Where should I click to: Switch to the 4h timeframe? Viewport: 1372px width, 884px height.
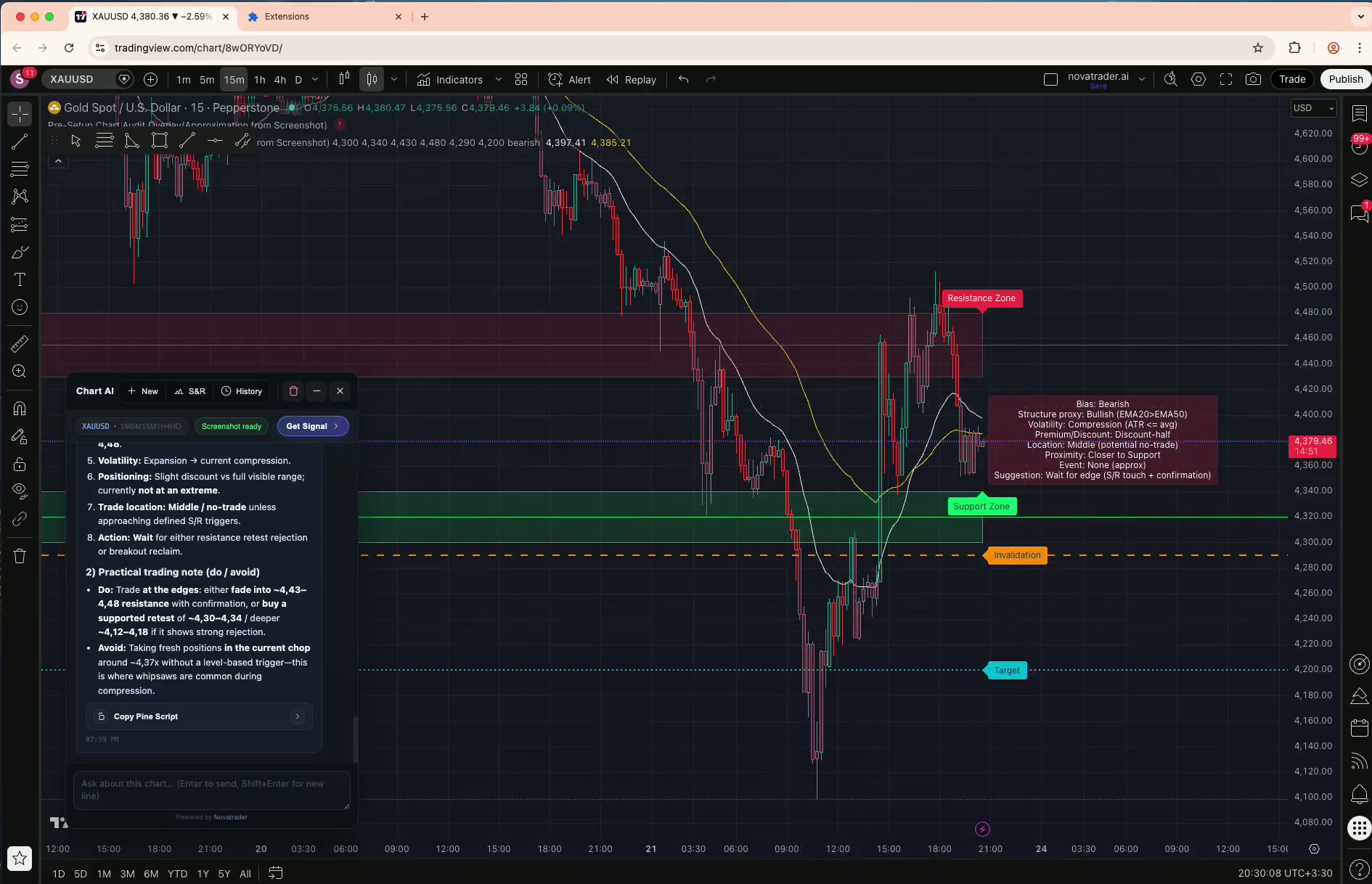click(x=280, y=80)
